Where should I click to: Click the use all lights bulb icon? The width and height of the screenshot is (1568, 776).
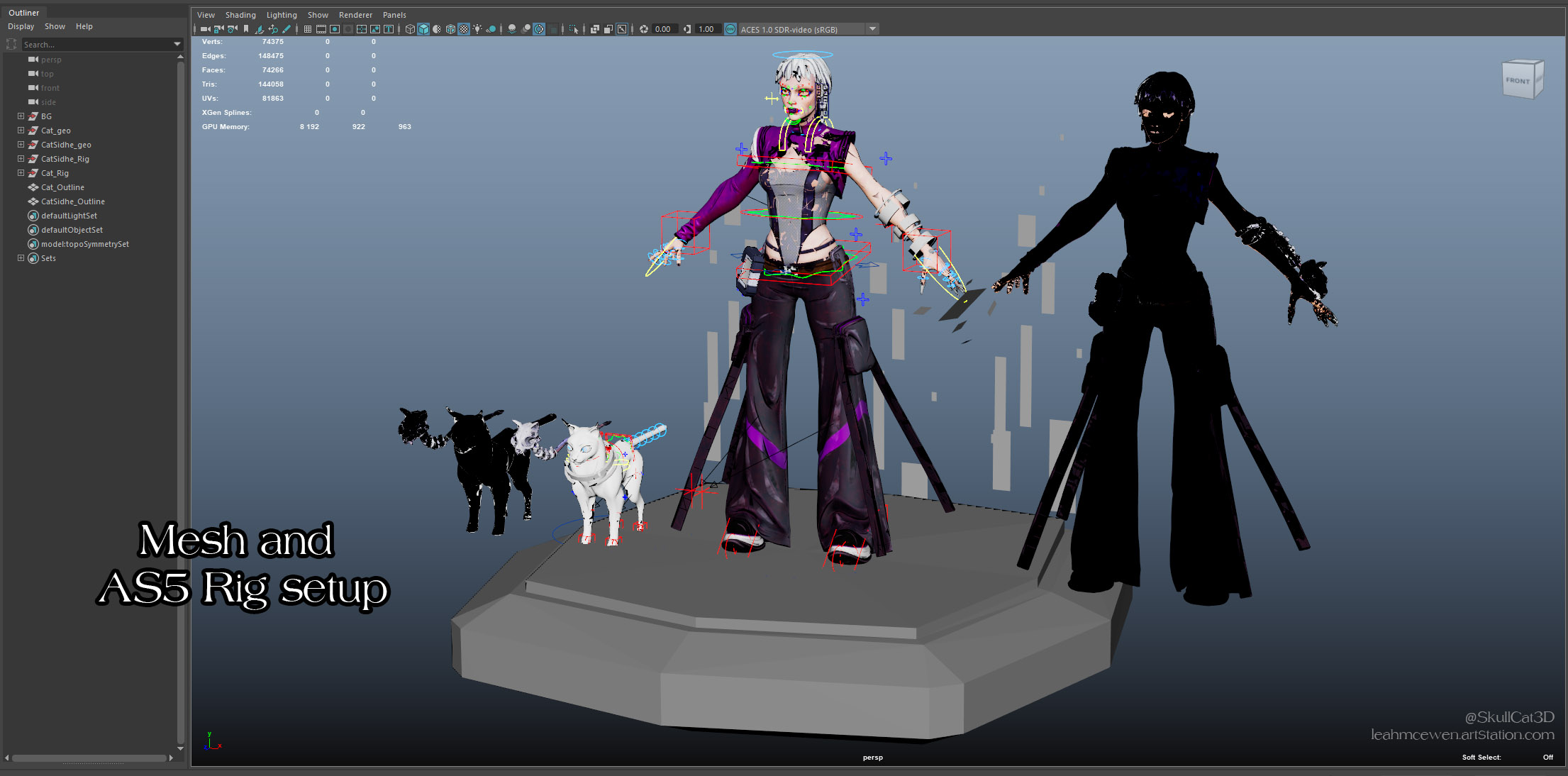click(477, 29)
